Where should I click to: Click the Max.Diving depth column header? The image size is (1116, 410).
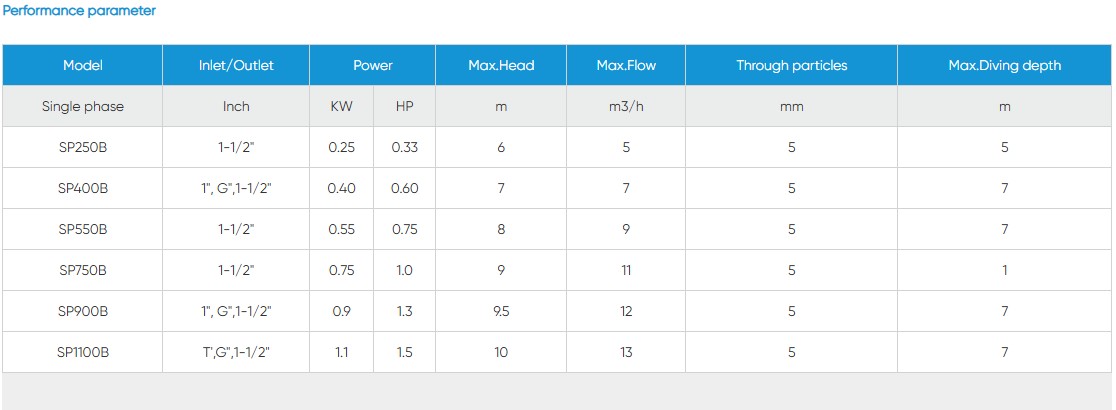coord(1004,66)
